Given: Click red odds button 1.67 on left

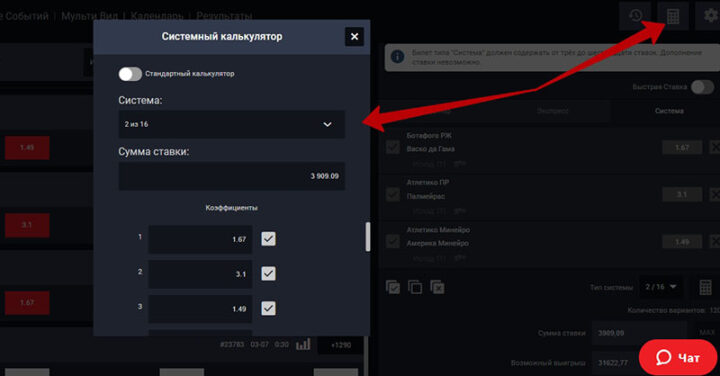Looking at the screenshot, I should (x=27, y=303).
